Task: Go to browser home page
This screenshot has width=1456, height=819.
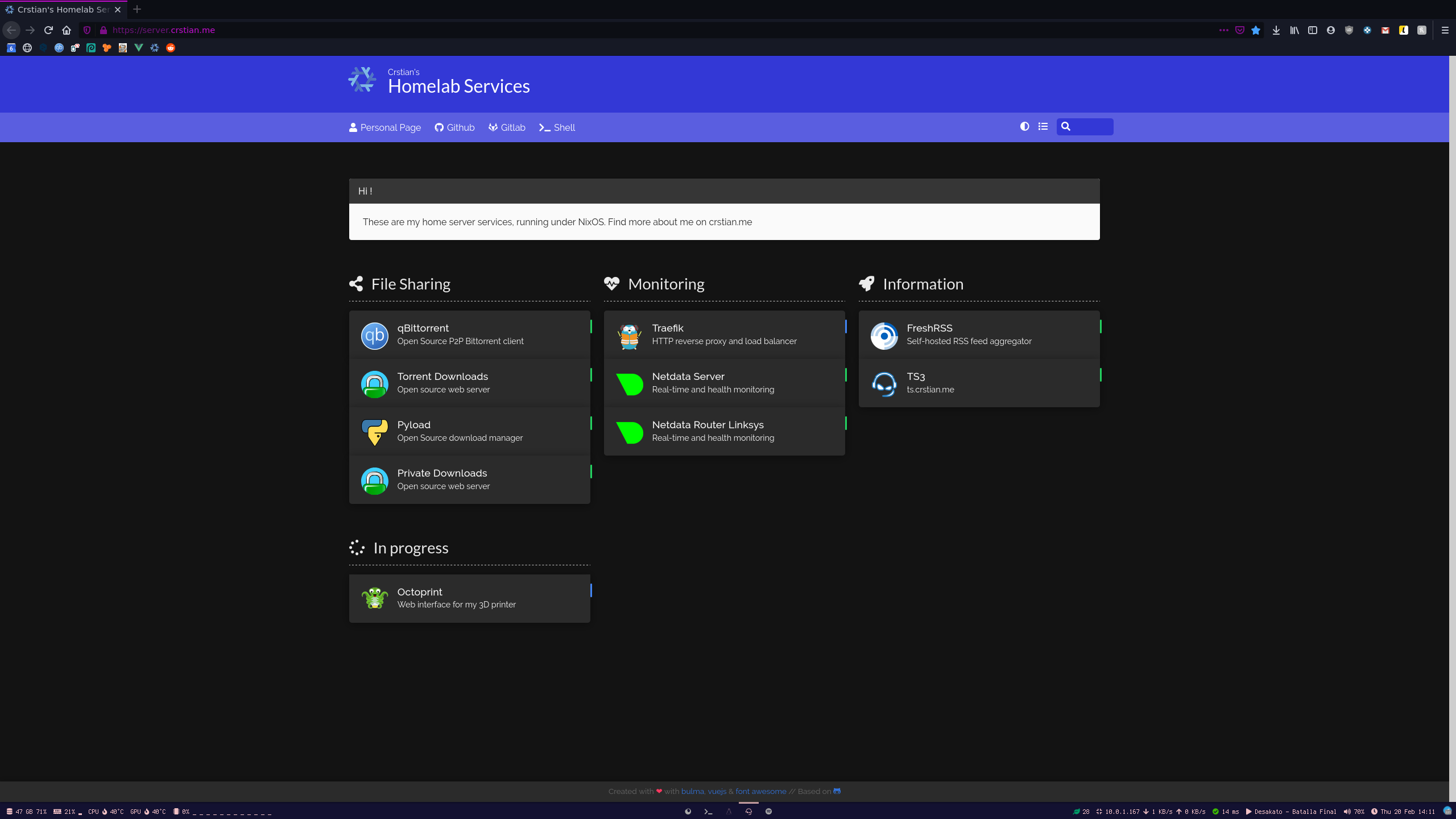Action: (67, 30)
